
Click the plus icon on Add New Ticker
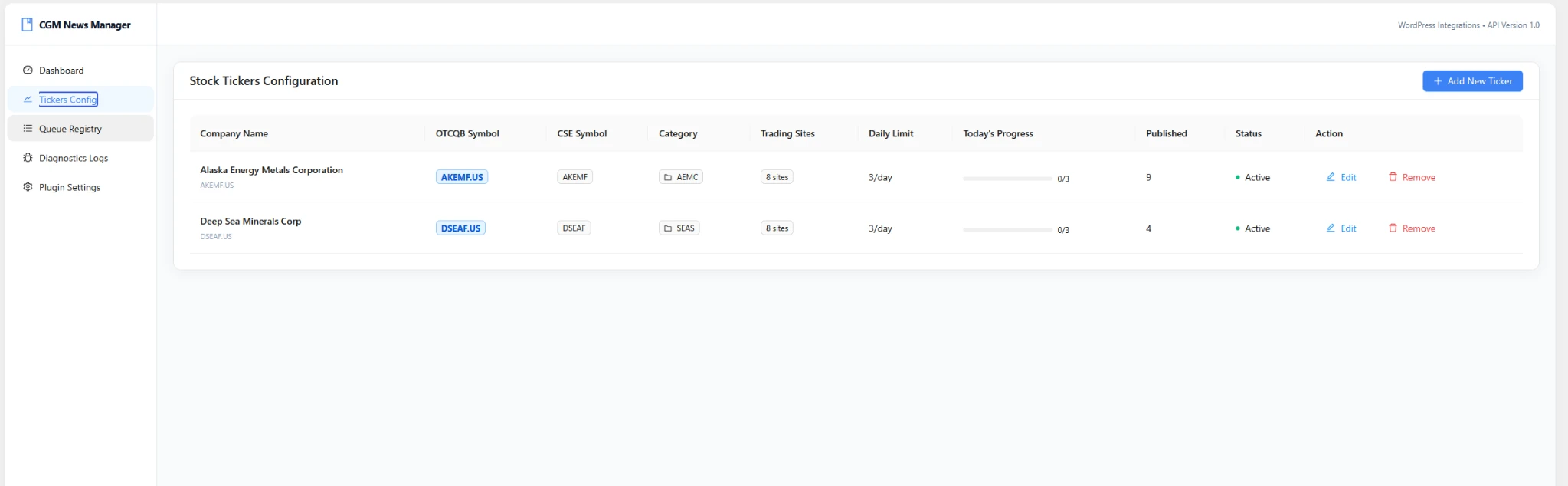point(1438,81)
